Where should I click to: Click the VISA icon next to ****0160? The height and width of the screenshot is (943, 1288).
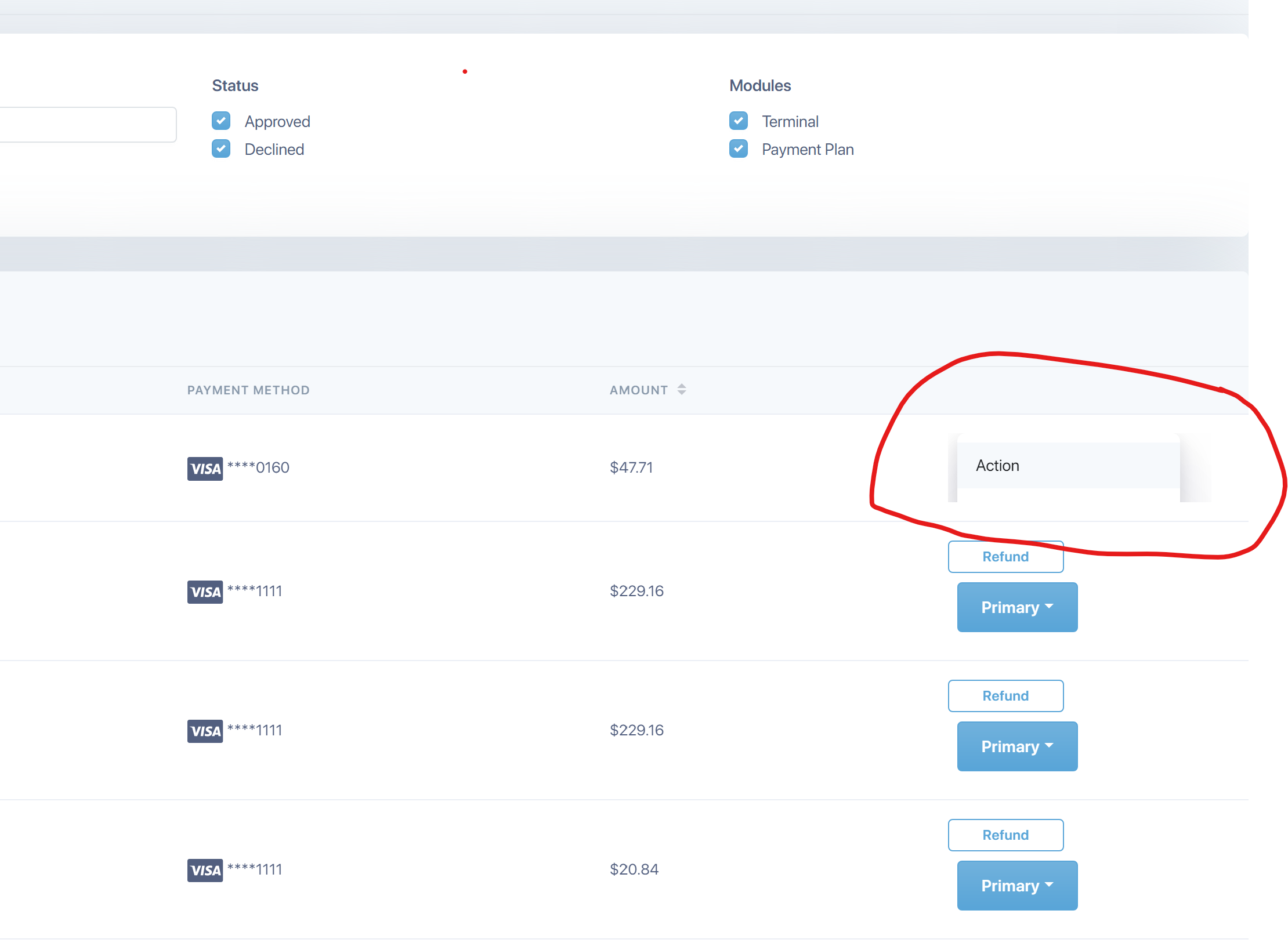pos(204,467)
